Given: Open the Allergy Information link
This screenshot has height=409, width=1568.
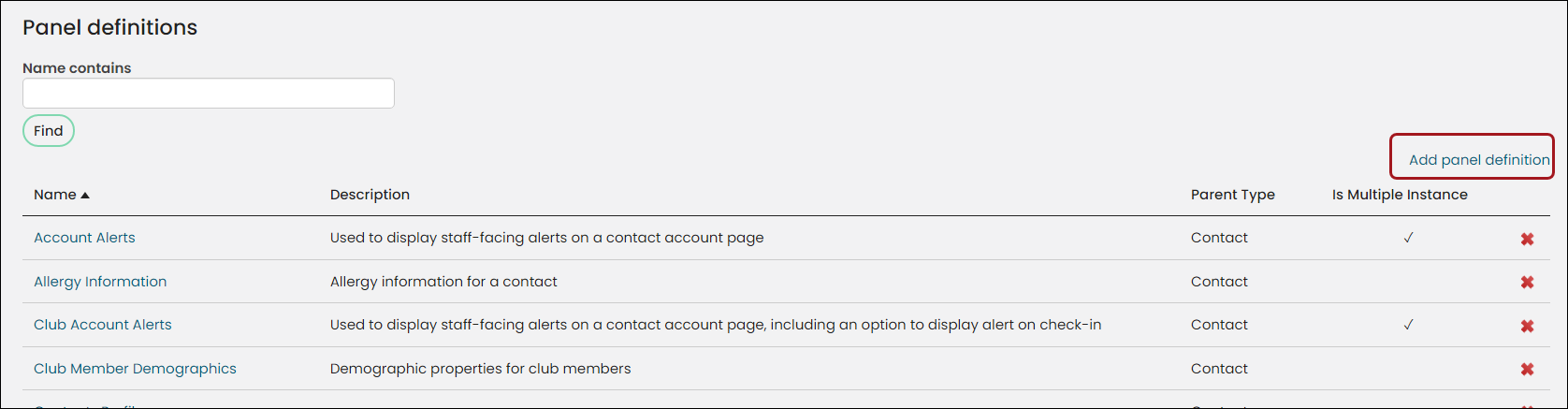Looking at the screenshot, I should (100, 282).
